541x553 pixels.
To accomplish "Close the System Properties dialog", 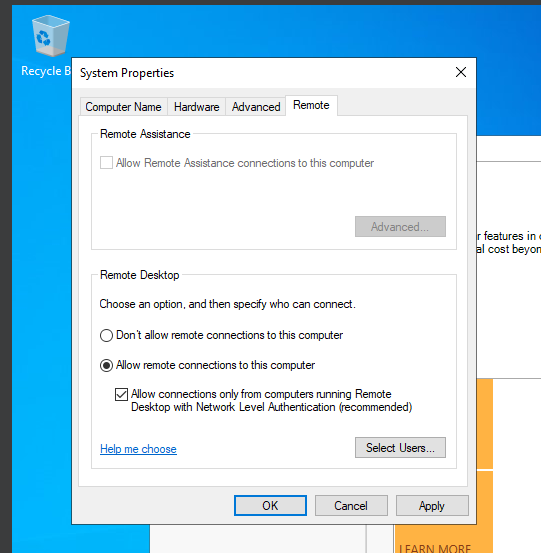I will click(461, 72).
